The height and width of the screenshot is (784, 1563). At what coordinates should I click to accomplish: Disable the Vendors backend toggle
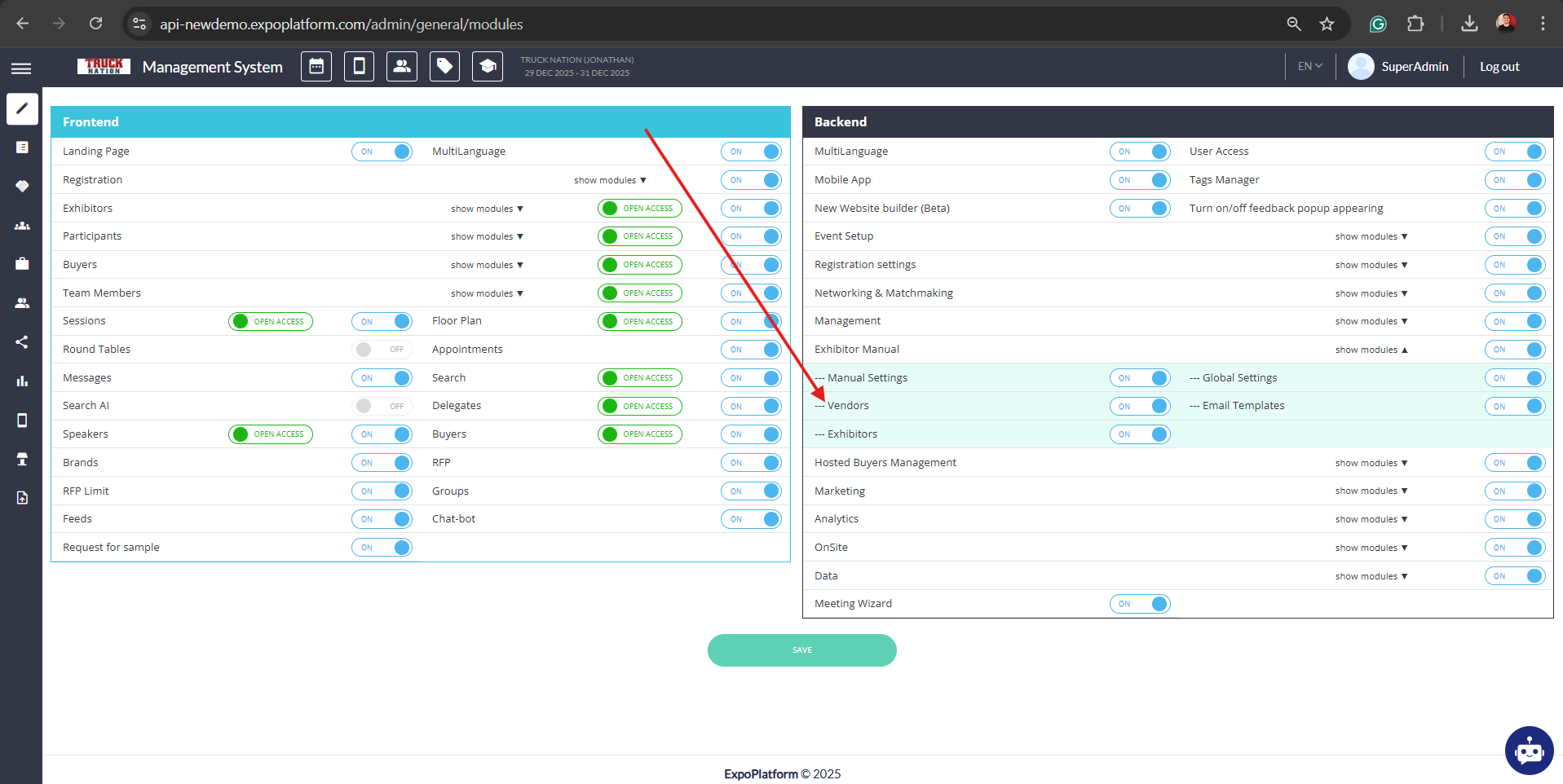(x=1139, y=406)
